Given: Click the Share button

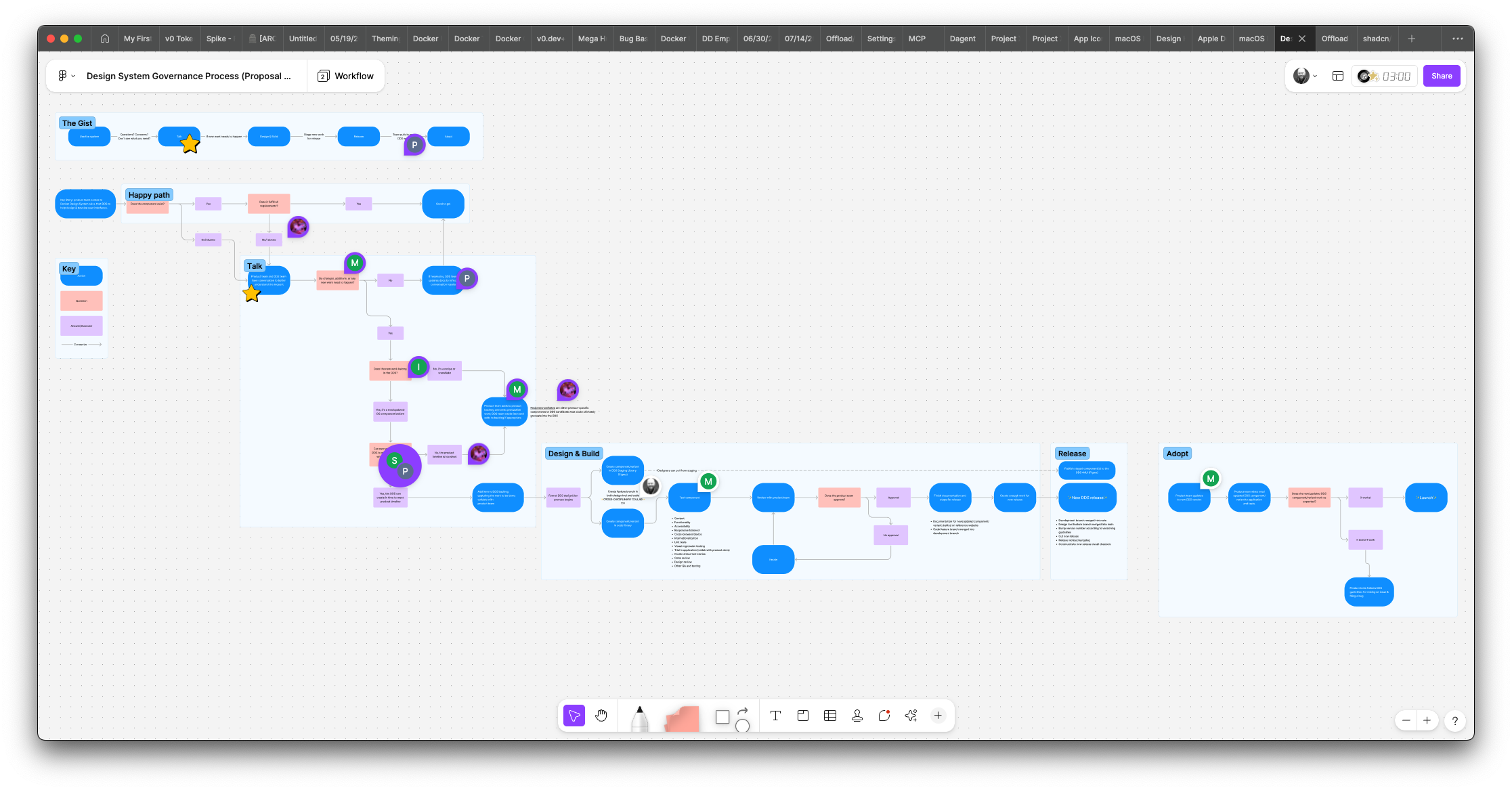Looking at the screenshot, I should click(1442, 76).
